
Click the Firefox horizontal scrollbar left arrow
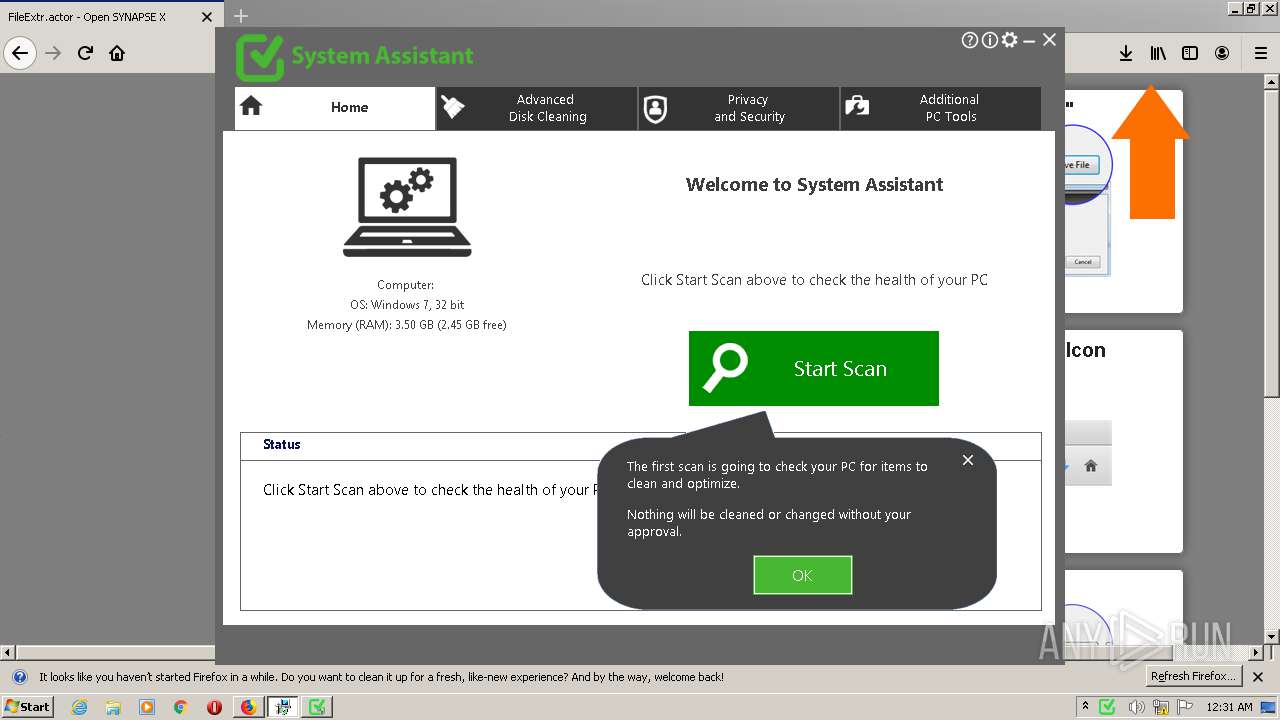pos(8,652)
